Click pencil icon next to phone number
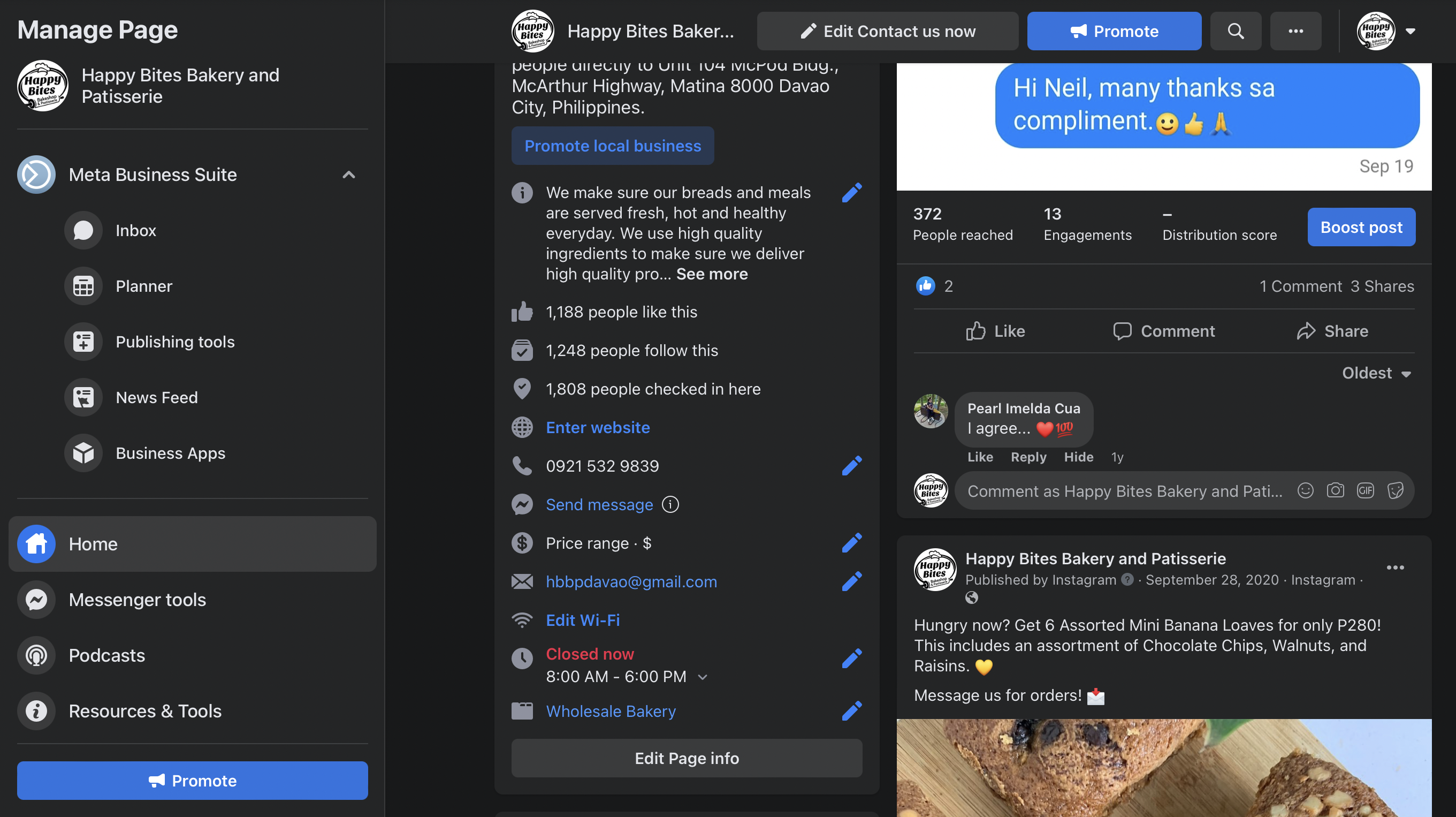 851,466
